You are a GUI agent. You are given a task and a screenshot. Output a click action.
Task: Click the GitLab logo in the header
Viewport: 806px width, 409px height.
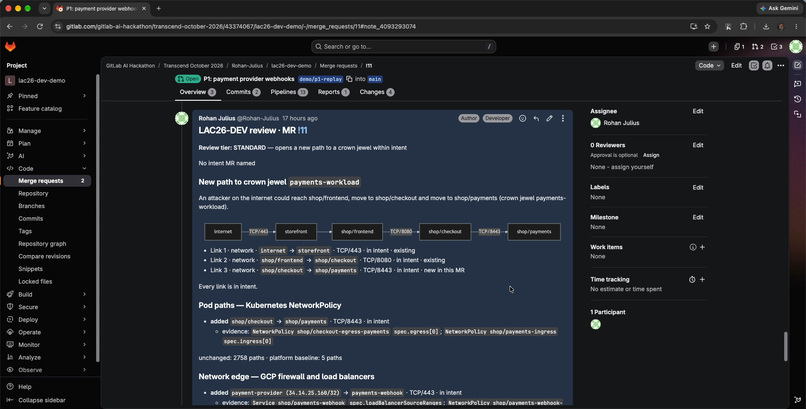(x=10, y=47)
